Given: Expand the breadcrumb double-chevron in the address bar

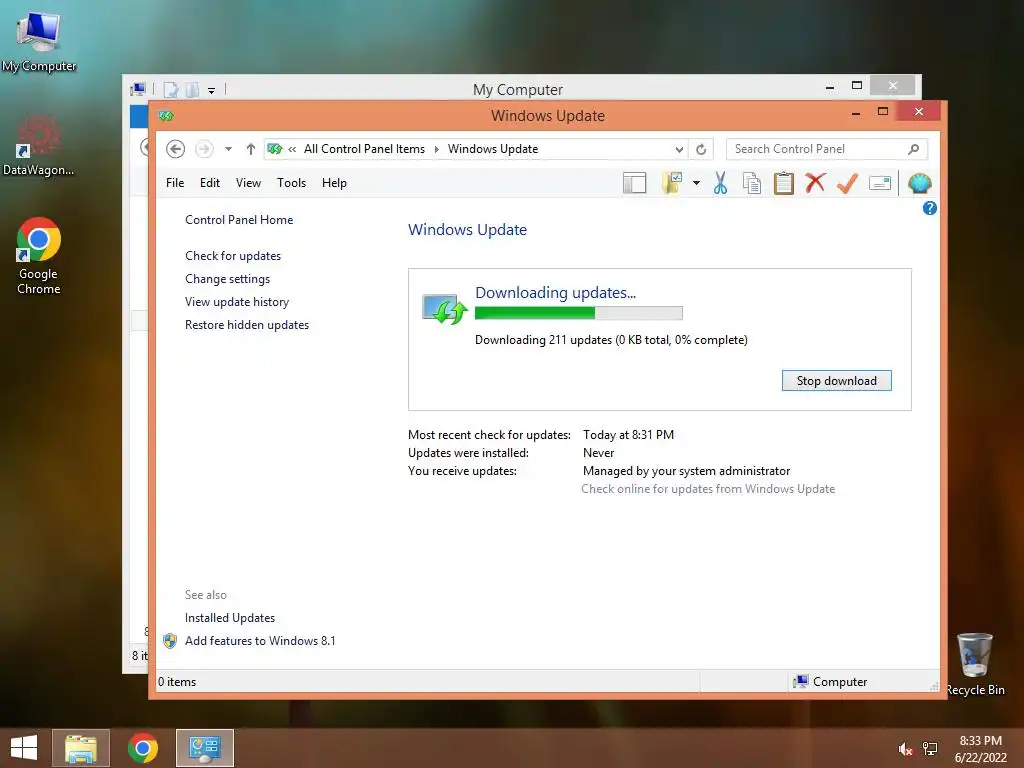Looking at the screenshot, I should 292,149.
